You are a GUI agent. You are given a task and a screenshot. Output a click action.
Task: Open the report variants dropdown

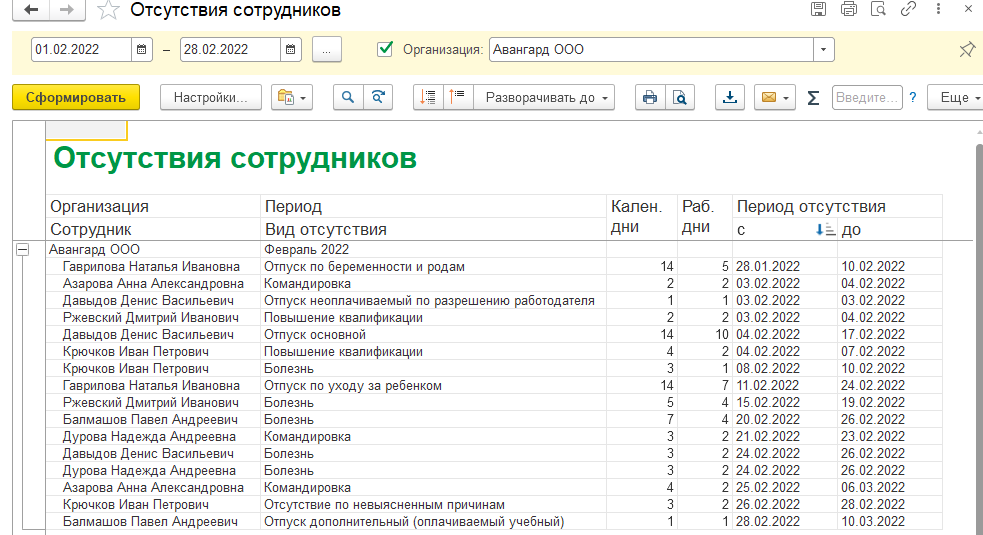tap(292, 97)
